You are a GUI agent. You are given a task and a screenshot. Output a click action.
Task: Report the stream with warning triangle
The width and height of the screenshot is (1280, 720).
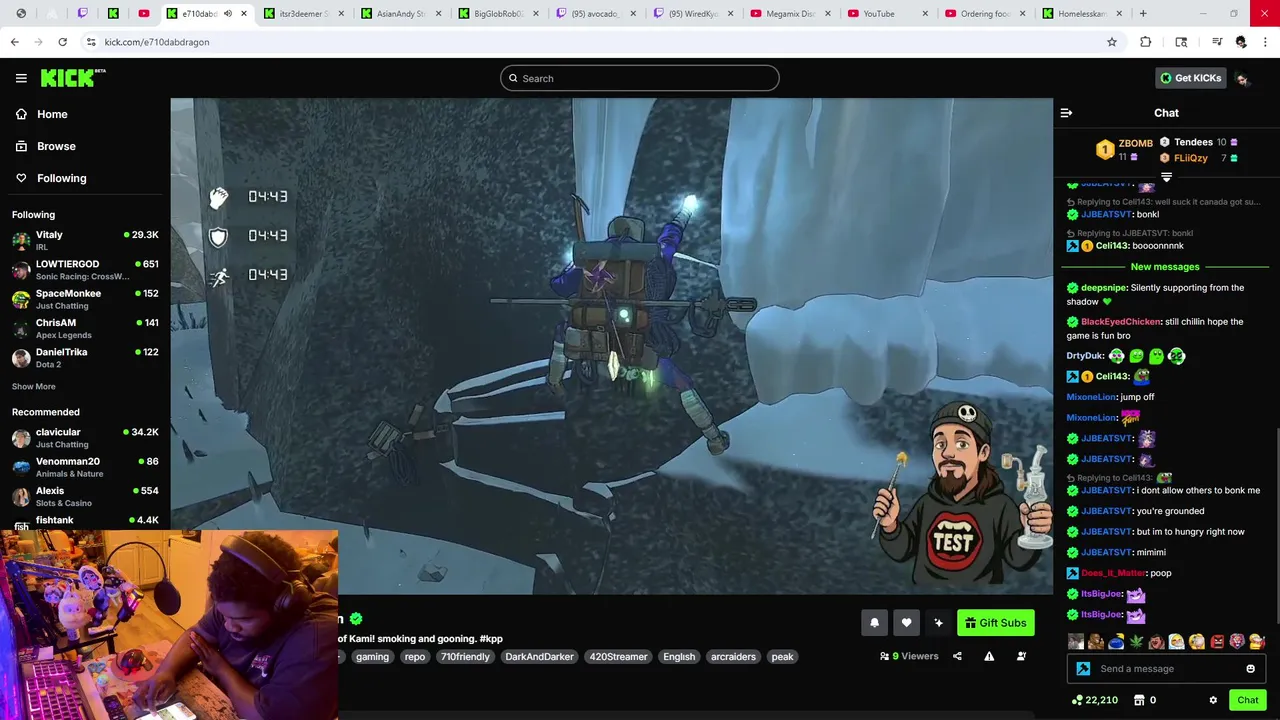[989, 656]
